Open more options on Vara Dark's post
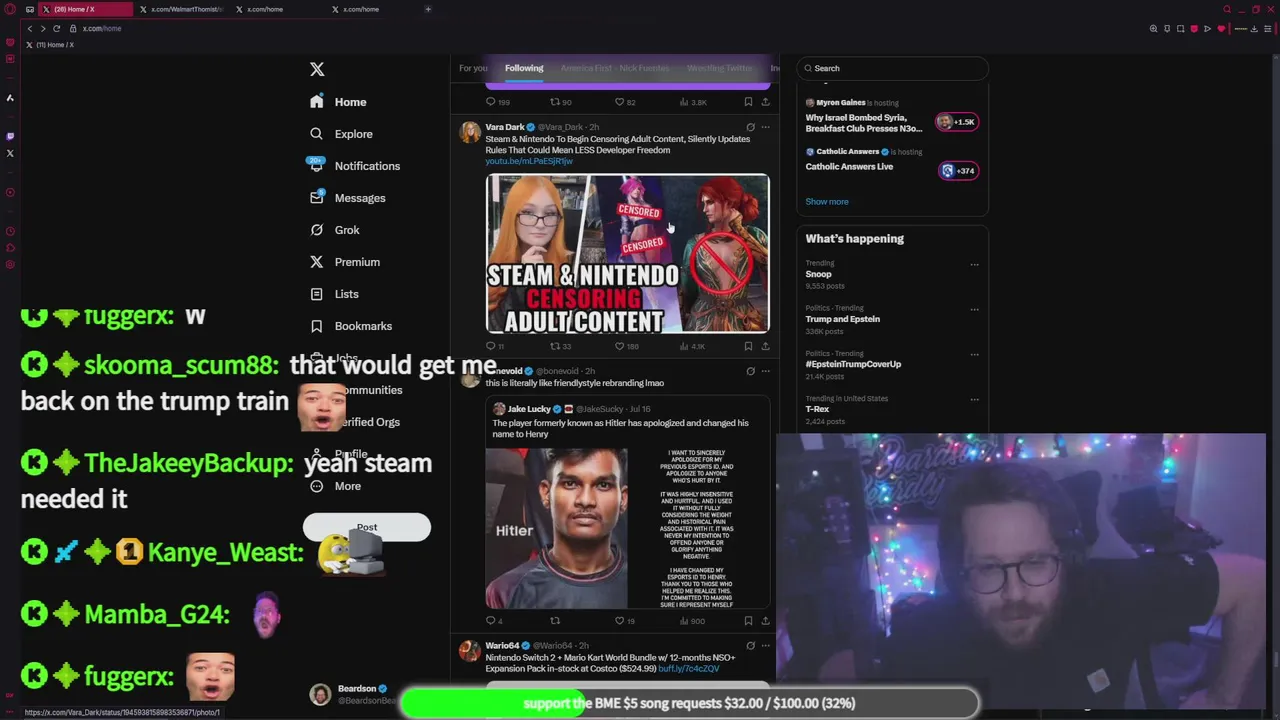Screen dimensions: 1280x720 (x=765, y=127)
